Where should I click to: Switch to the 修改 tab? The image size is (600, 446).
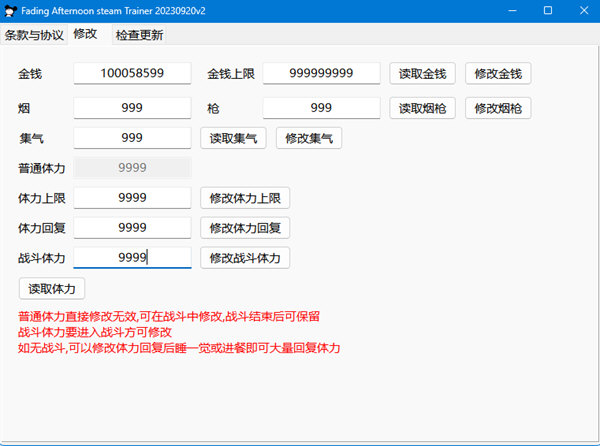coord(85,34)
